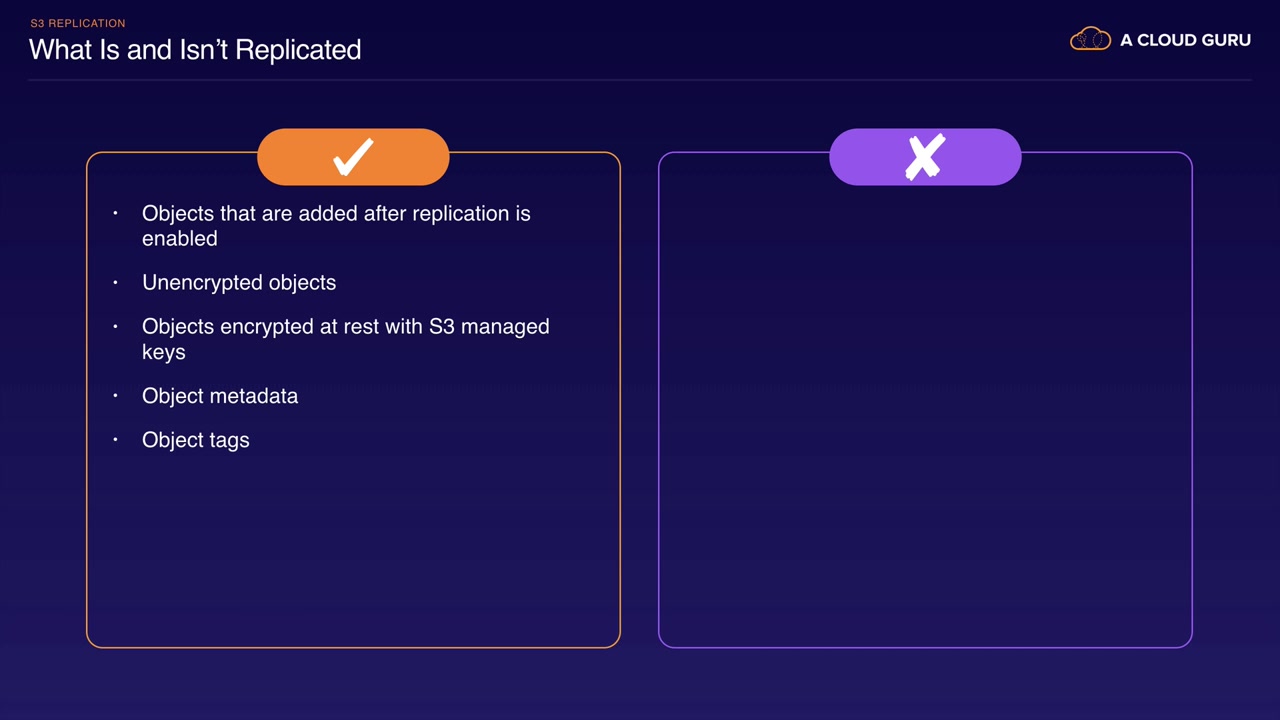Select the S3 REPLICATION section label
This screenshot has width=1280, height=720.
(78, 23)
